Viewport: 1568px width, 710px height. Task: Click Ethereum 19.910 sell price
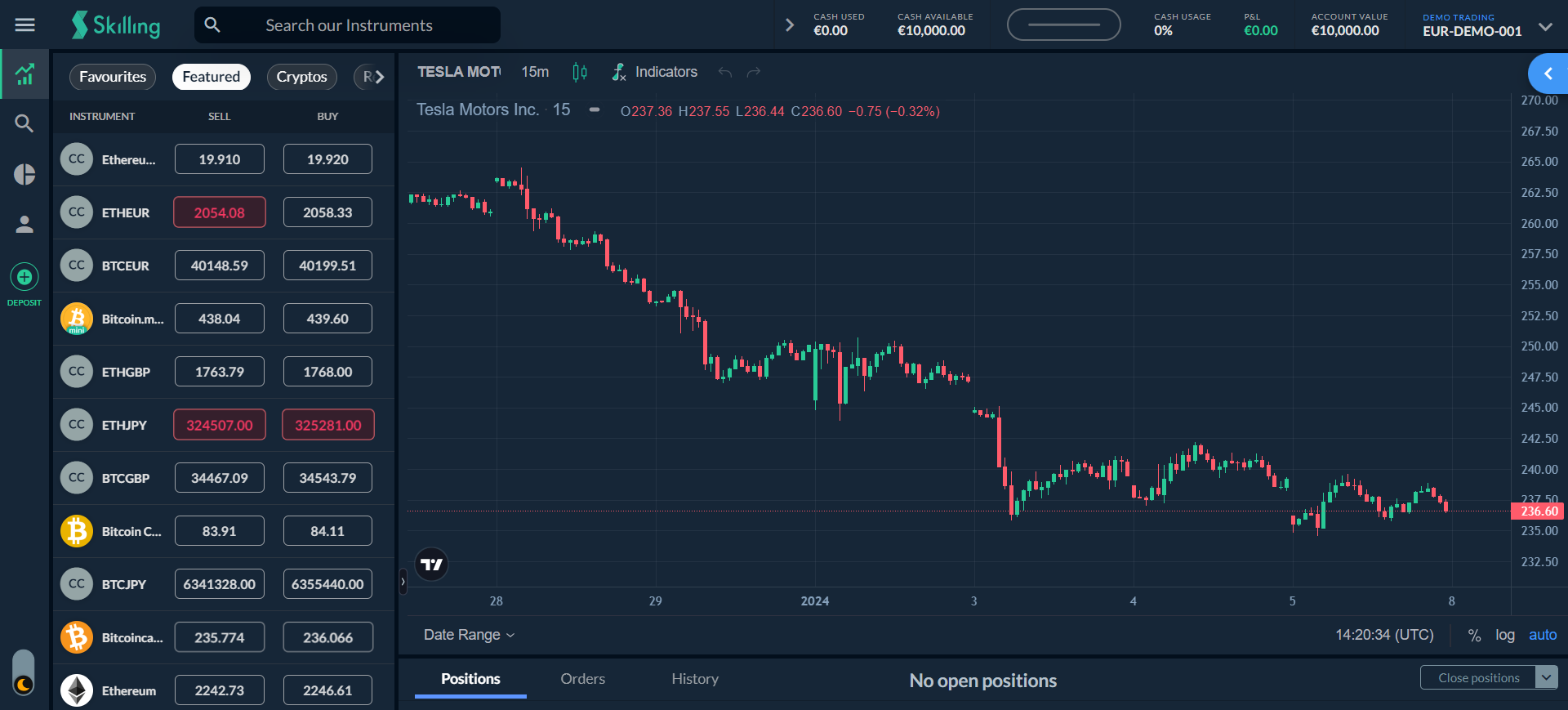220,159
